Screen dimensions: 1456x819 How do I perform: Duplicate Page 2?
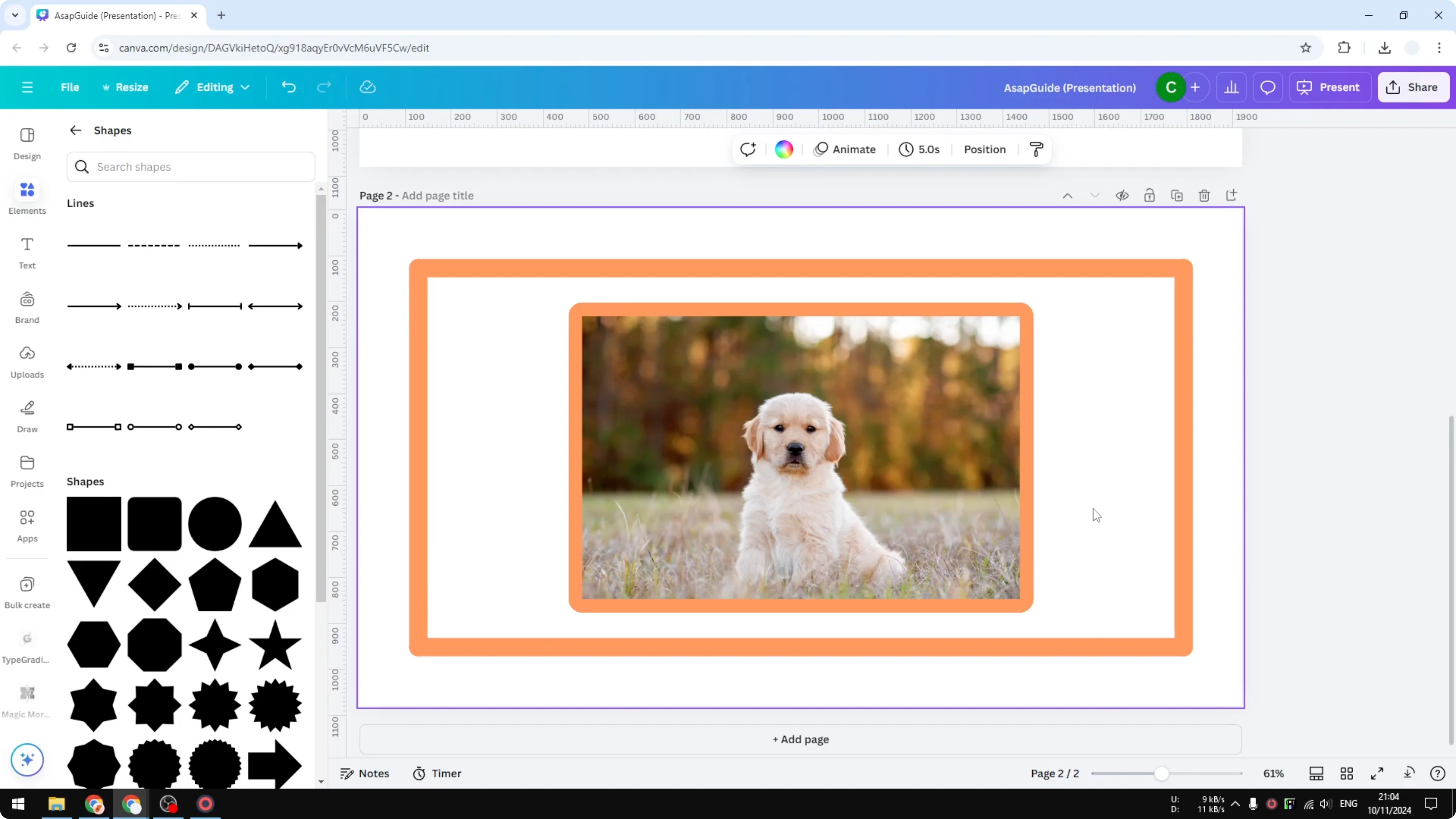1177,195
